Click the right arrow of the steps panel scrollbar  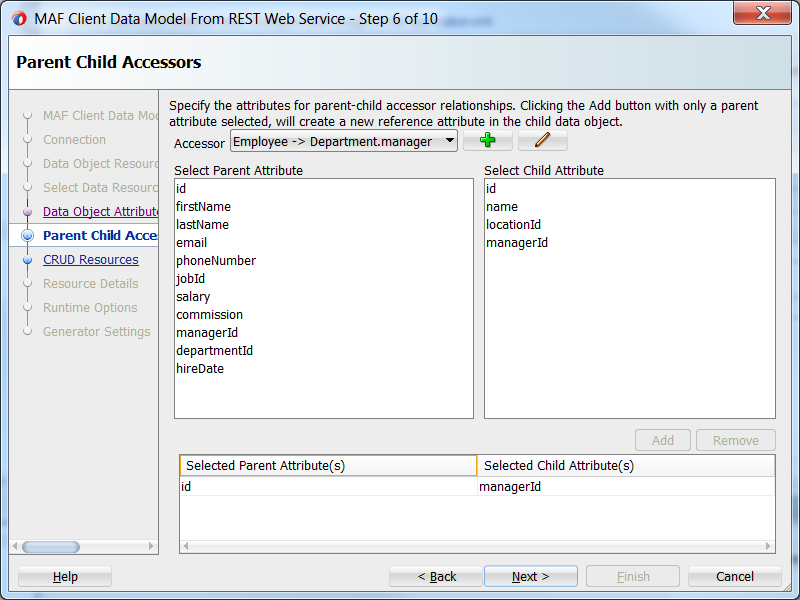(x=151, y=546)
